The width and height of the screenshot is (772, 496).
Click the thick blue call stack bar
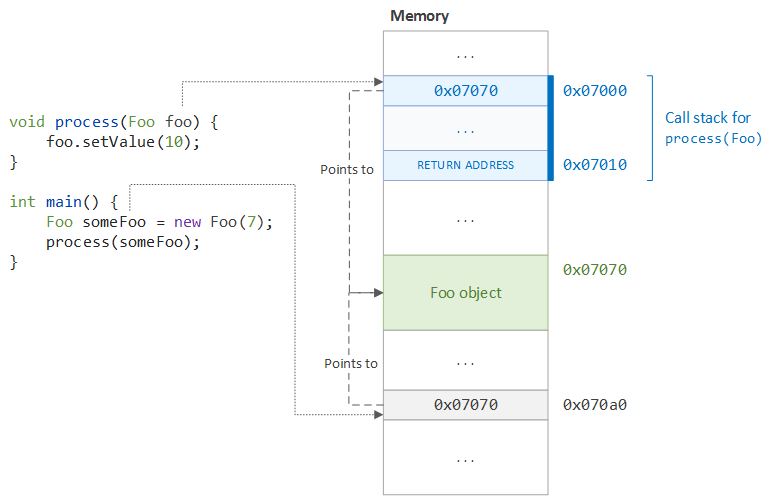[551, 128]
